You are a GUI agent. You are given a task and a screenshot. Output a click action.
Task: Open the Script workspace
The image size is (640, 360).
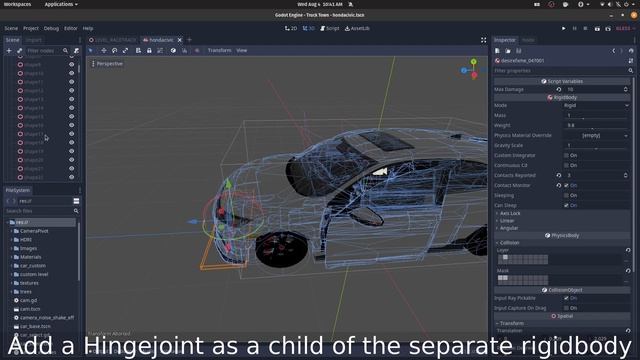click(x=330, y=28)
